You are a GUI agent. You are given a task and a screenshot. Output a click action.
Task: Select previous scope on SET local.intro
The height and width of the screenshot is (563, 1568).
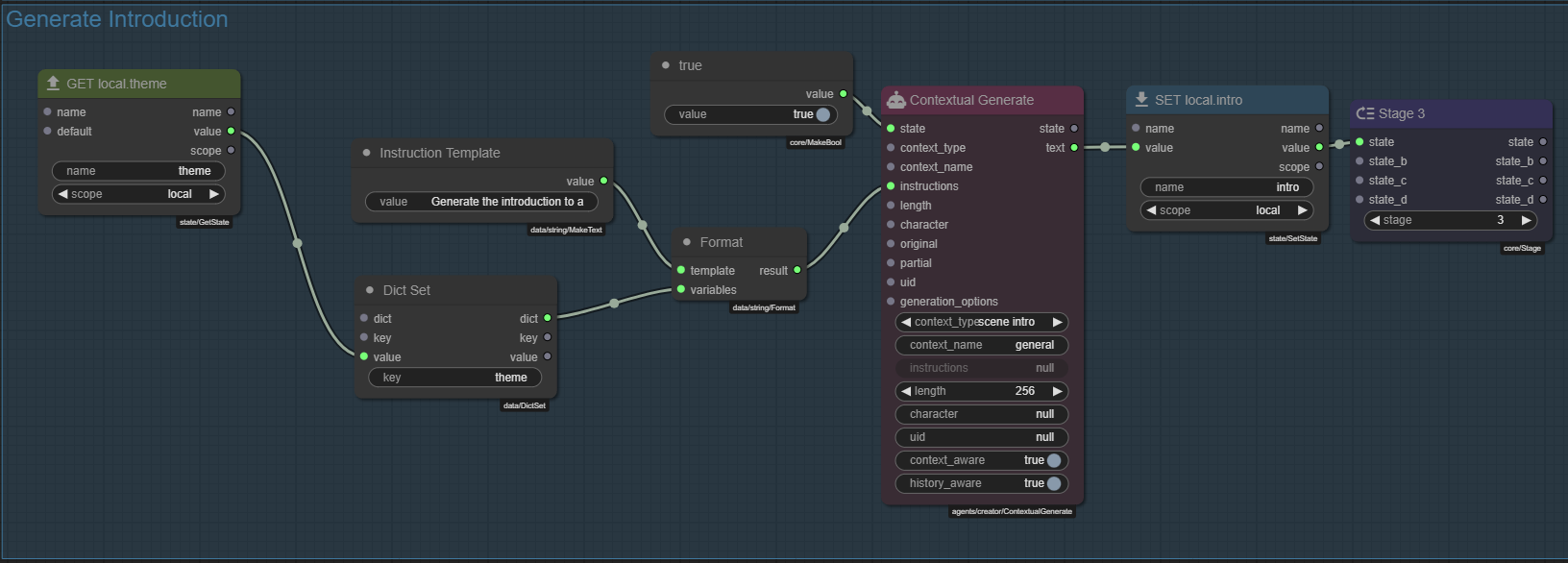(x=1151, y=210)
